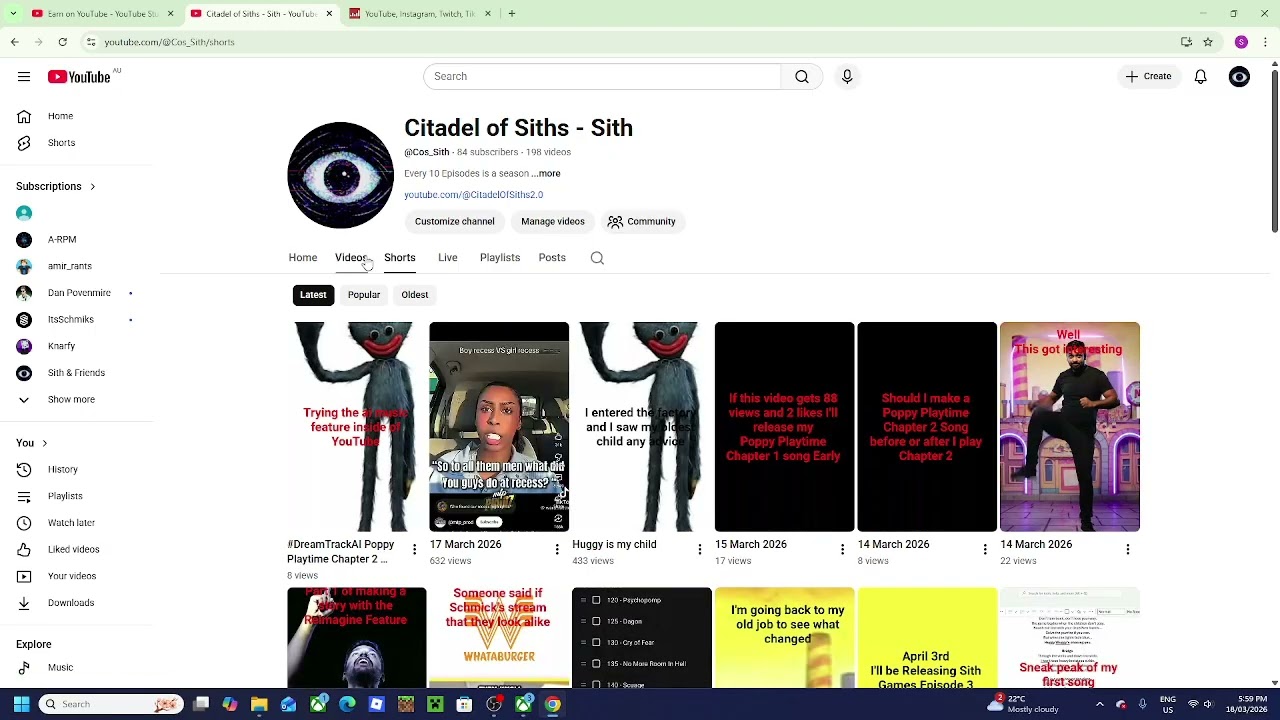Image resolution: width=1280 pixels, height=720 pixels.
Task: Select the Latest sort chip
Action: [313, 295]
